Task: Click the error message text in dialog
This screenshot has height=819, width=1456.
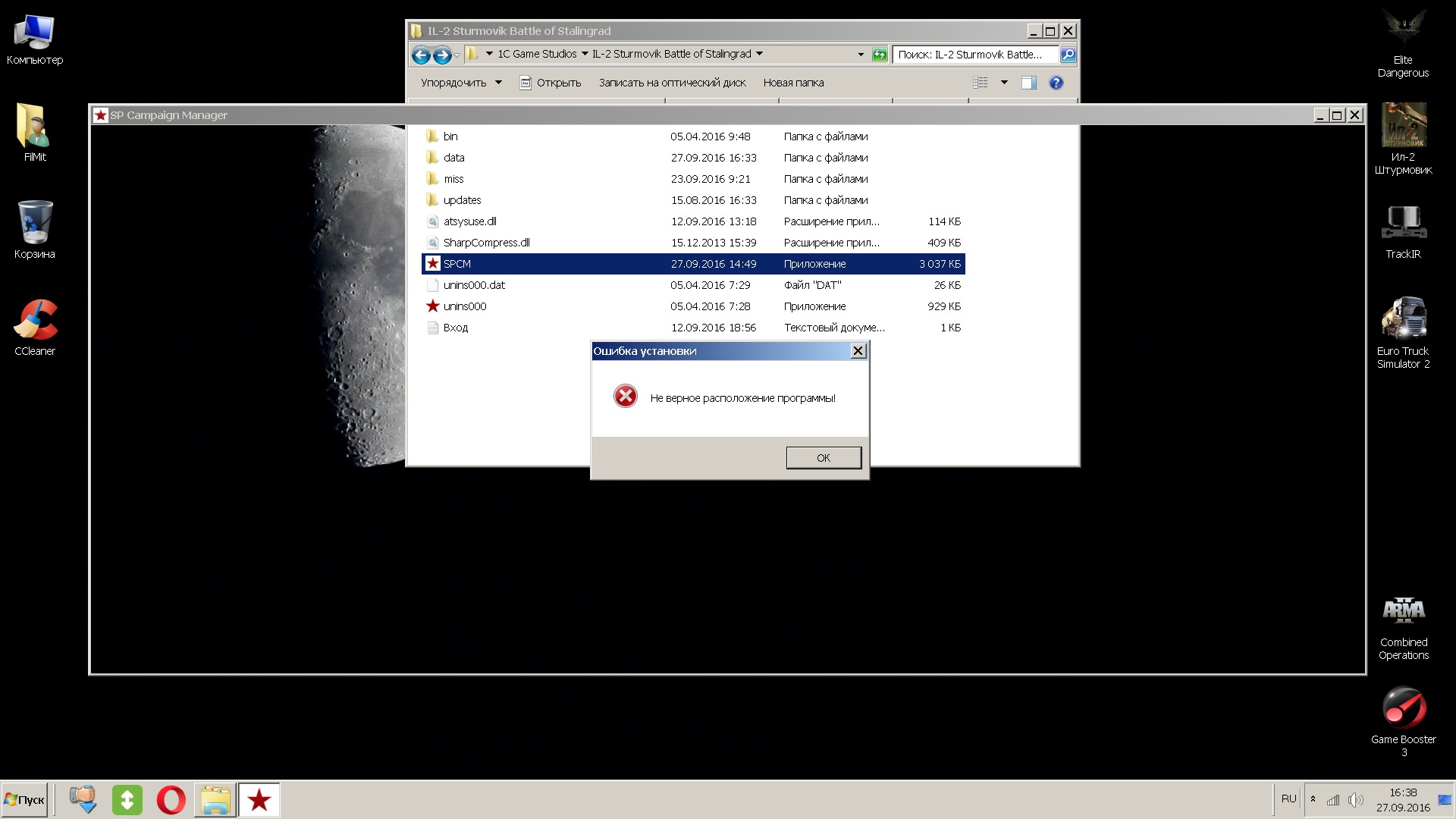Action: 742,398
